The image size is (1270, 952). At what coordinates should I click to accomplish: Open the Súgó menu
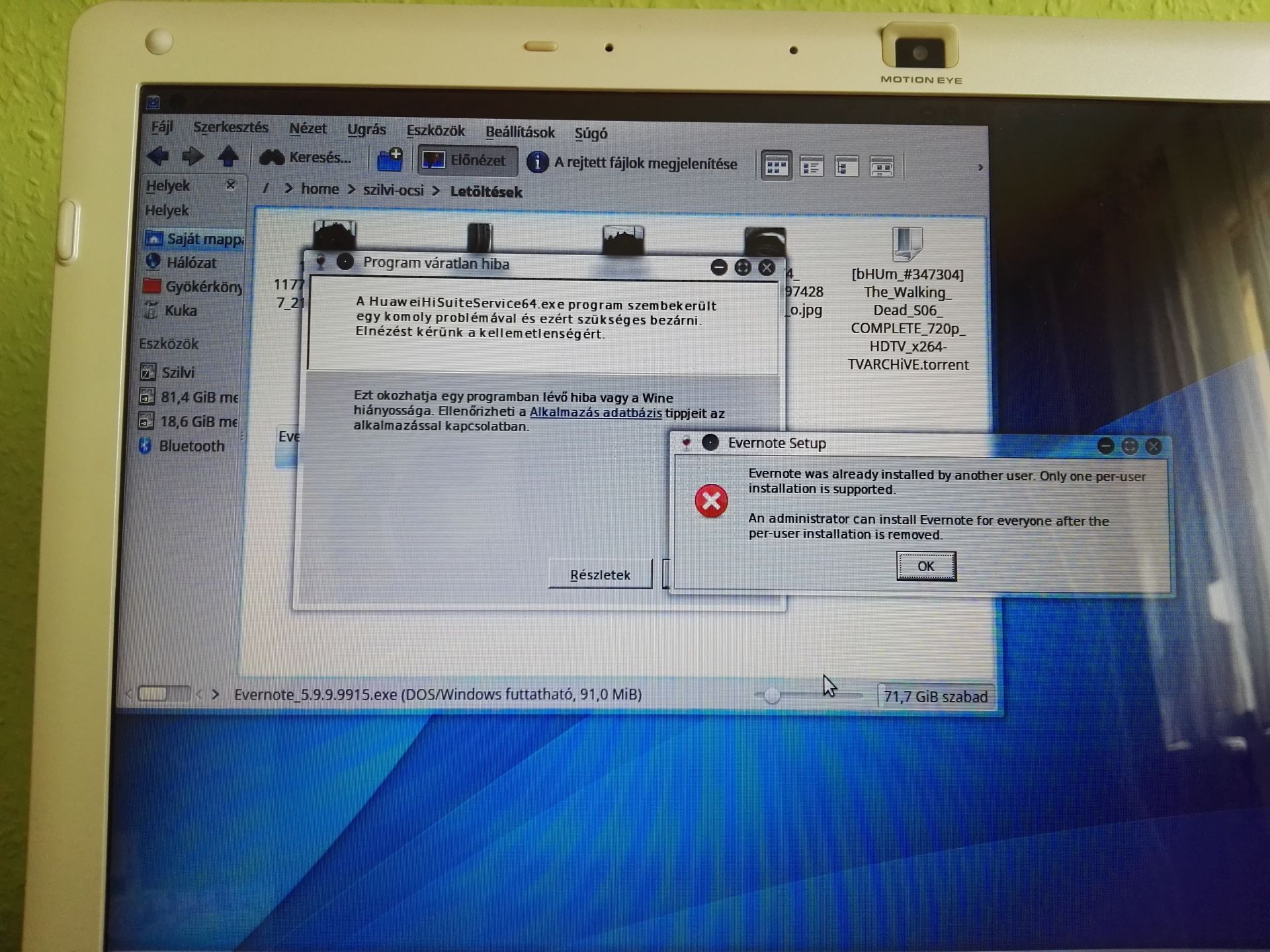click(591, 134)
